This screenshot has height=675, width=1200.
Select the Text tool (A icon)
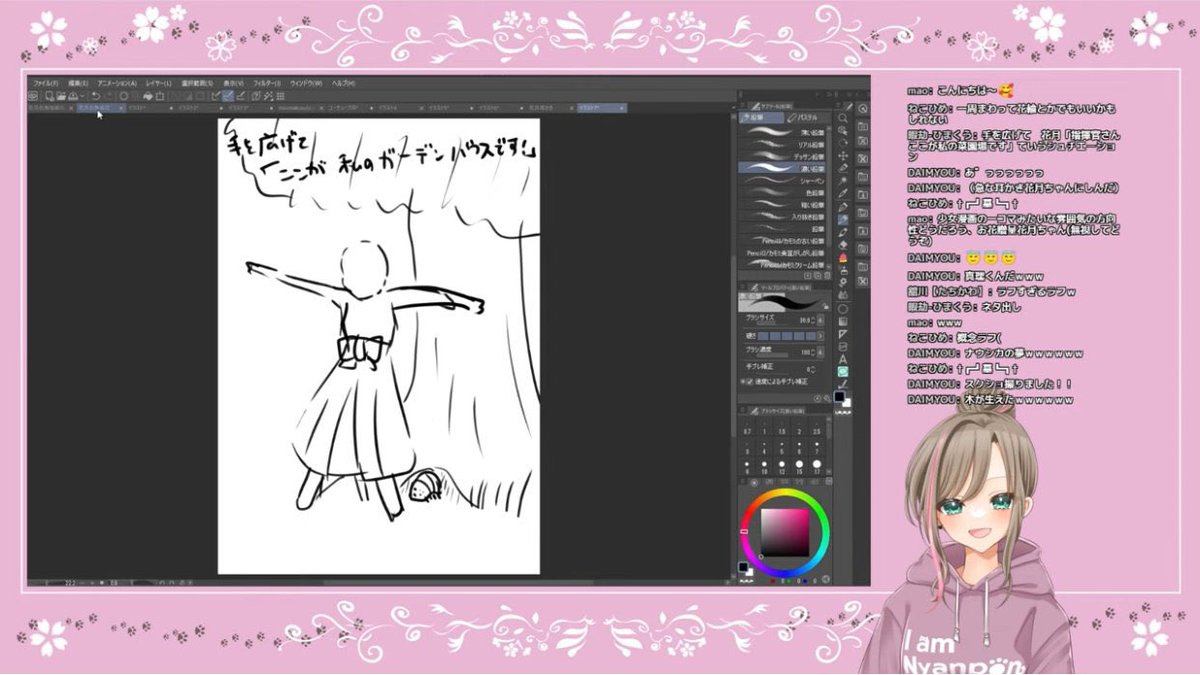843,358
